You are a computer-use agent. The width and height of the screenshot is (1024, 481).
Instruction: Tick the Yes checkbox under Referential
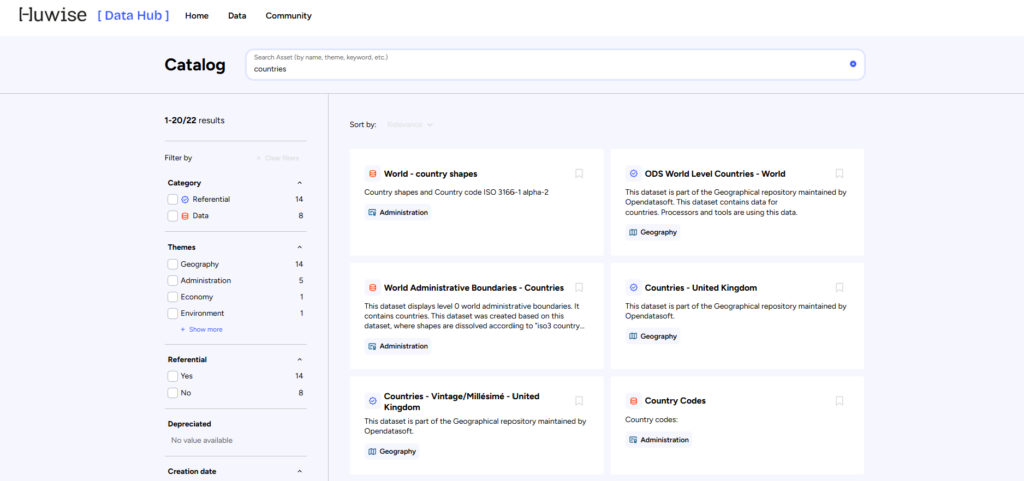tap(173, 376)
